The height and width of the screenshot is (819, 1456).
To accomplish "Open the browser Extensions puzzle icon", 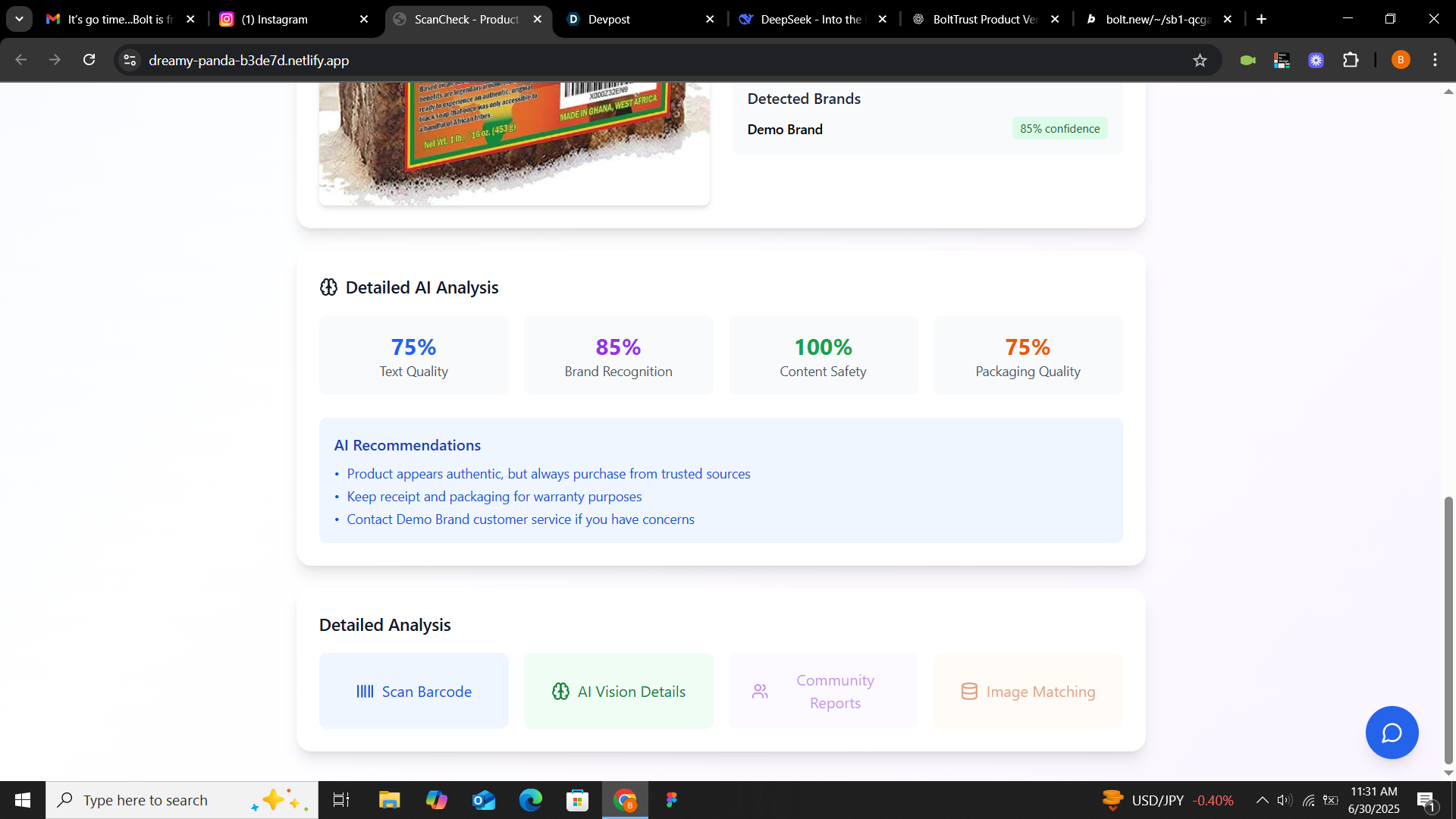I will (1351, 60).
